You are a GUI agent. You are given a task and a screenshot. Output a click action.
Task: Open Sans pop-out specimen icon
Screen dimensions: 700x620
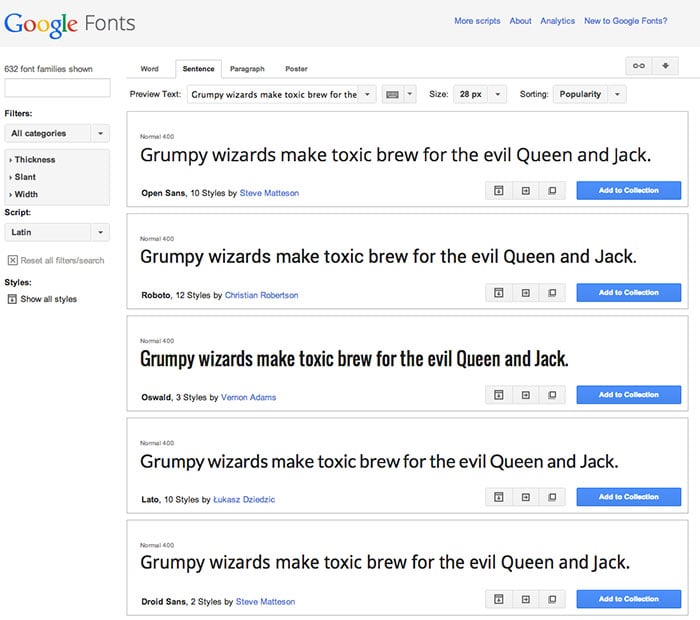point(552,191)
